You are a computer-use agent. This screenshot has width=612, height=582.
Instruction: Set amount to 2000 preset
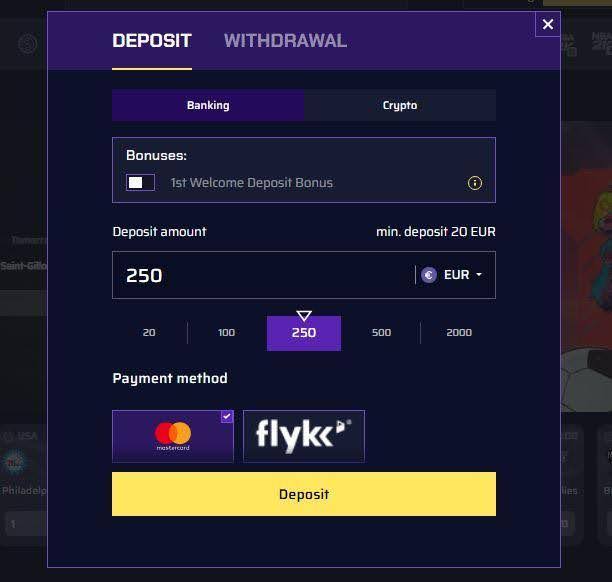click(x=459, y=333)
